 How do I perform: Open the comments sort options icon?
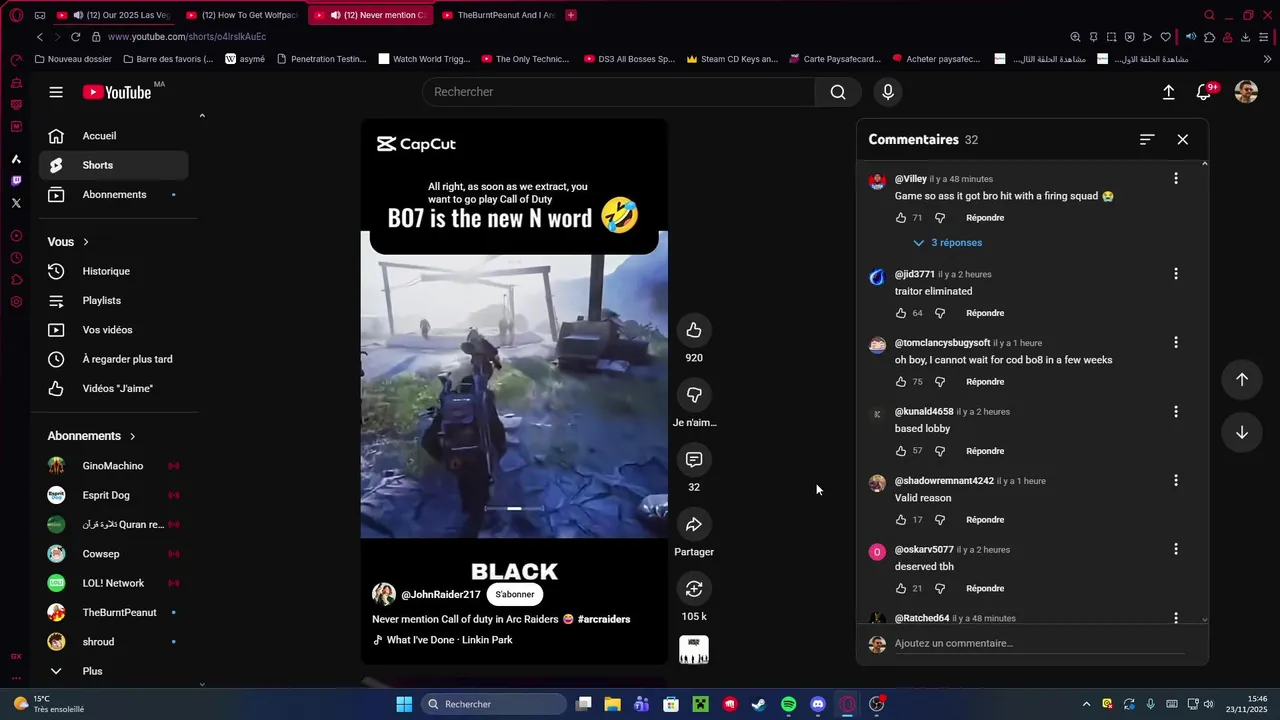click(1147, 140)
